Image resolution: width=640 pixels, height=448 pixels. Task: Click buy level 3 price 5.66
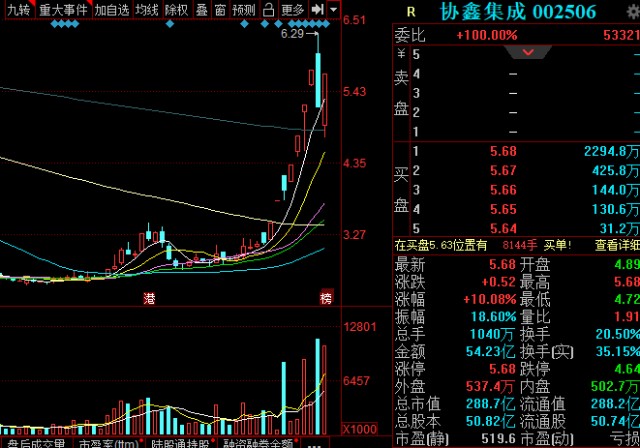503,190
